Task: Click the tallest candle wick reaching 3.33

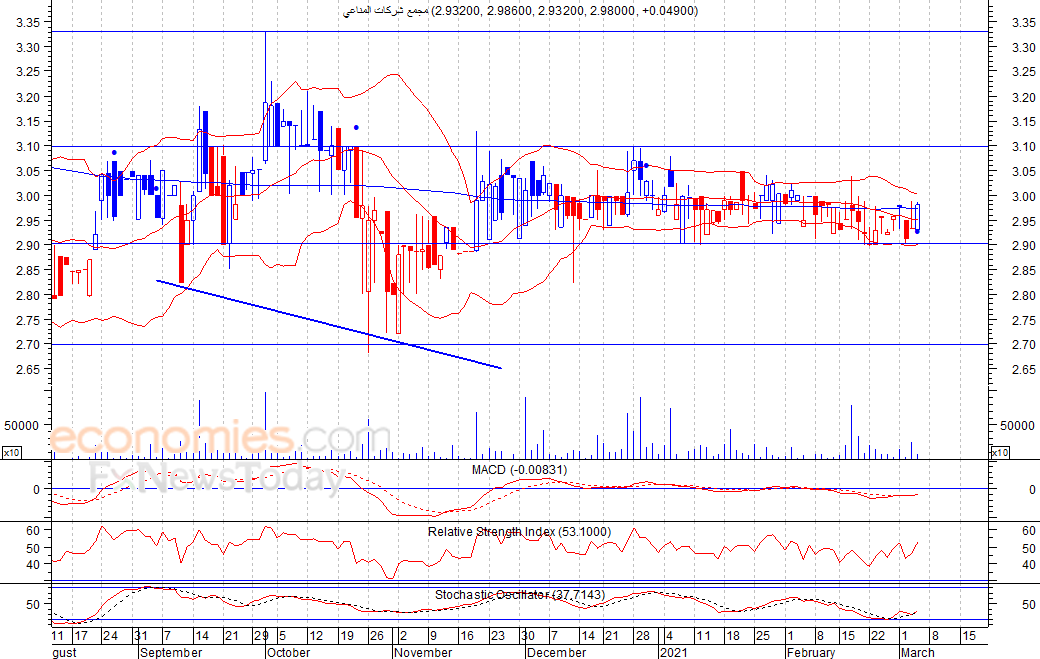Action: tap(265, 60)
